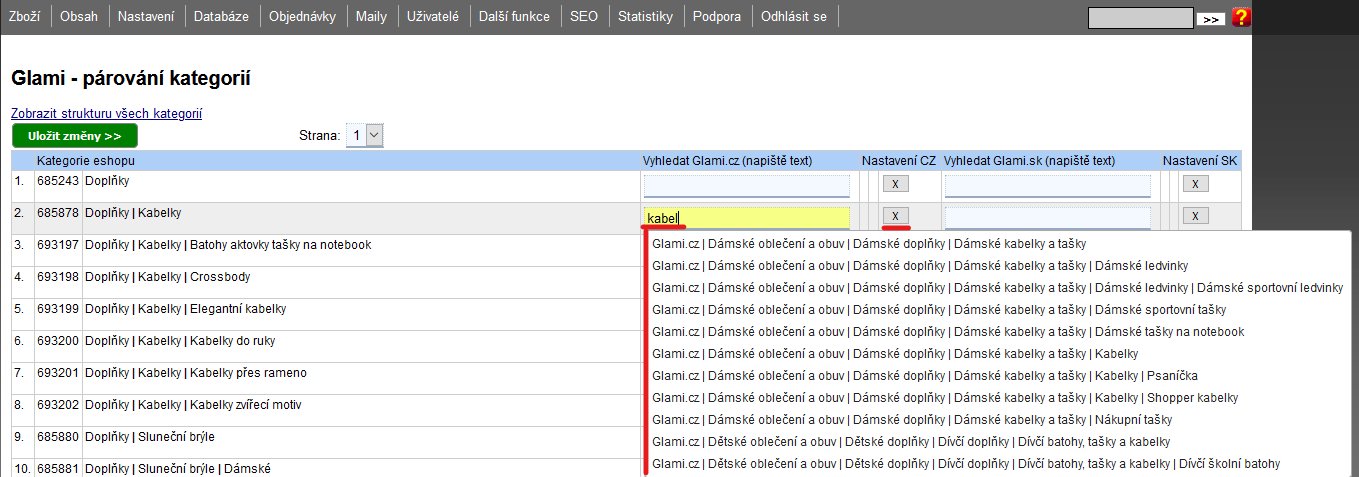Viewport: 1359px width, 477px height.
Task: Open the Objednávky menu
Action: tap(302, 17)
